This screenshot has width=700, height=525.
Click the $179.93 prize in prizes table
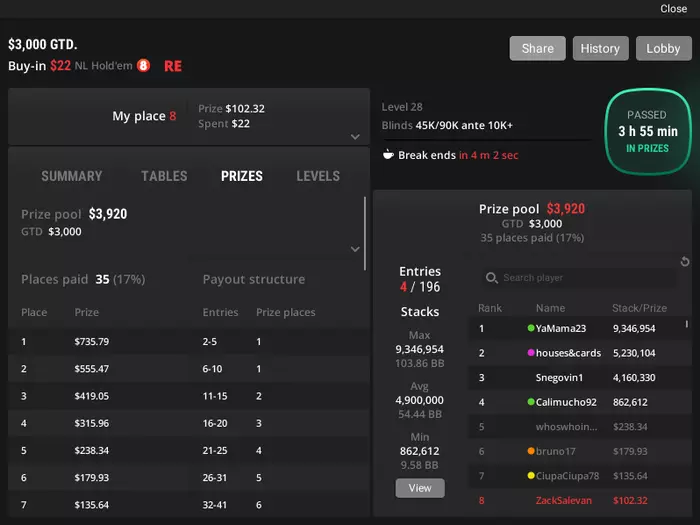(x=92, y=478)
